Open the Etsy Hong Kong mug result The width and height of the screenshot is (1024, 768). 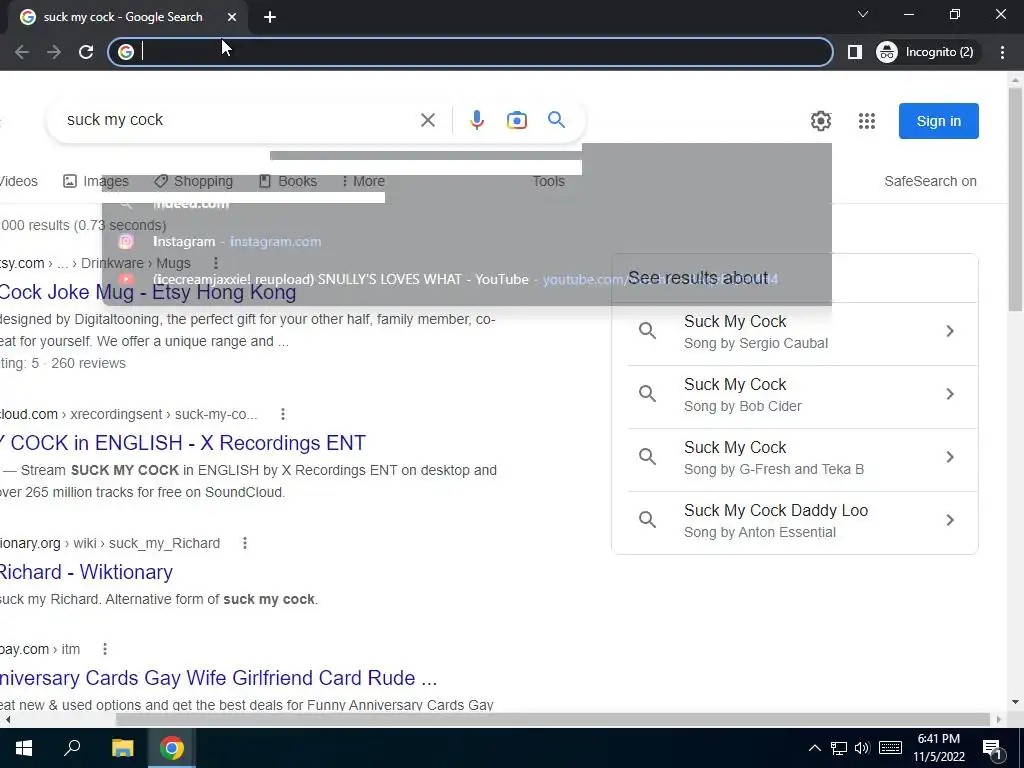click(x=148, y=292)
